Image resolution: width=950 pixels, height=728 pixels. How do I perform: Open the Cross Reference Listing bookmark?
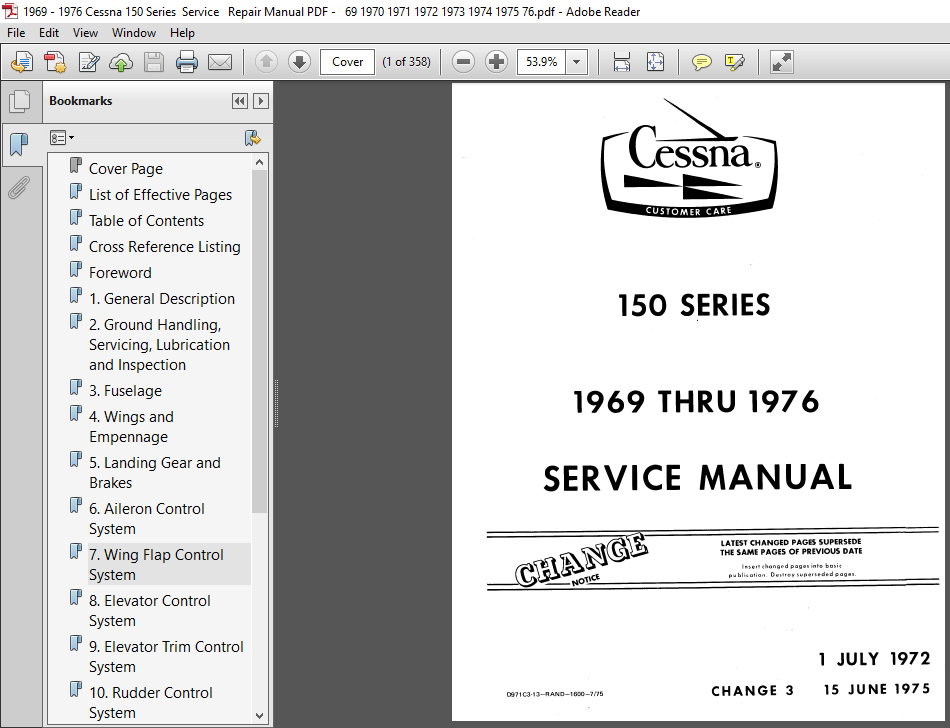[164, 247]
